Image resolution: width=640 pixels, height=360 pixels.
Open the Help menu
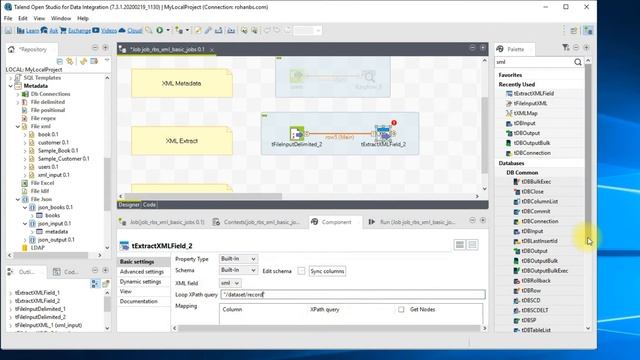83,18
